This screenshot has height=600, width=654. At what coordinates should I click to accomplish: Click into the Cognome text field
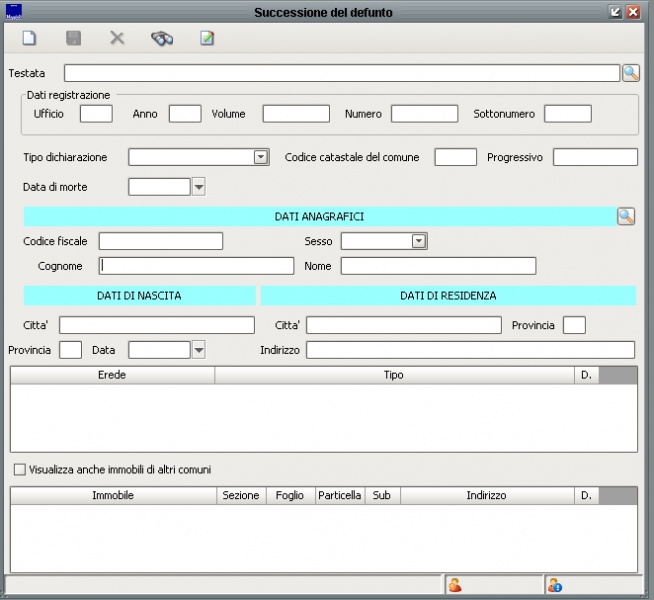[x=196, y=266]
